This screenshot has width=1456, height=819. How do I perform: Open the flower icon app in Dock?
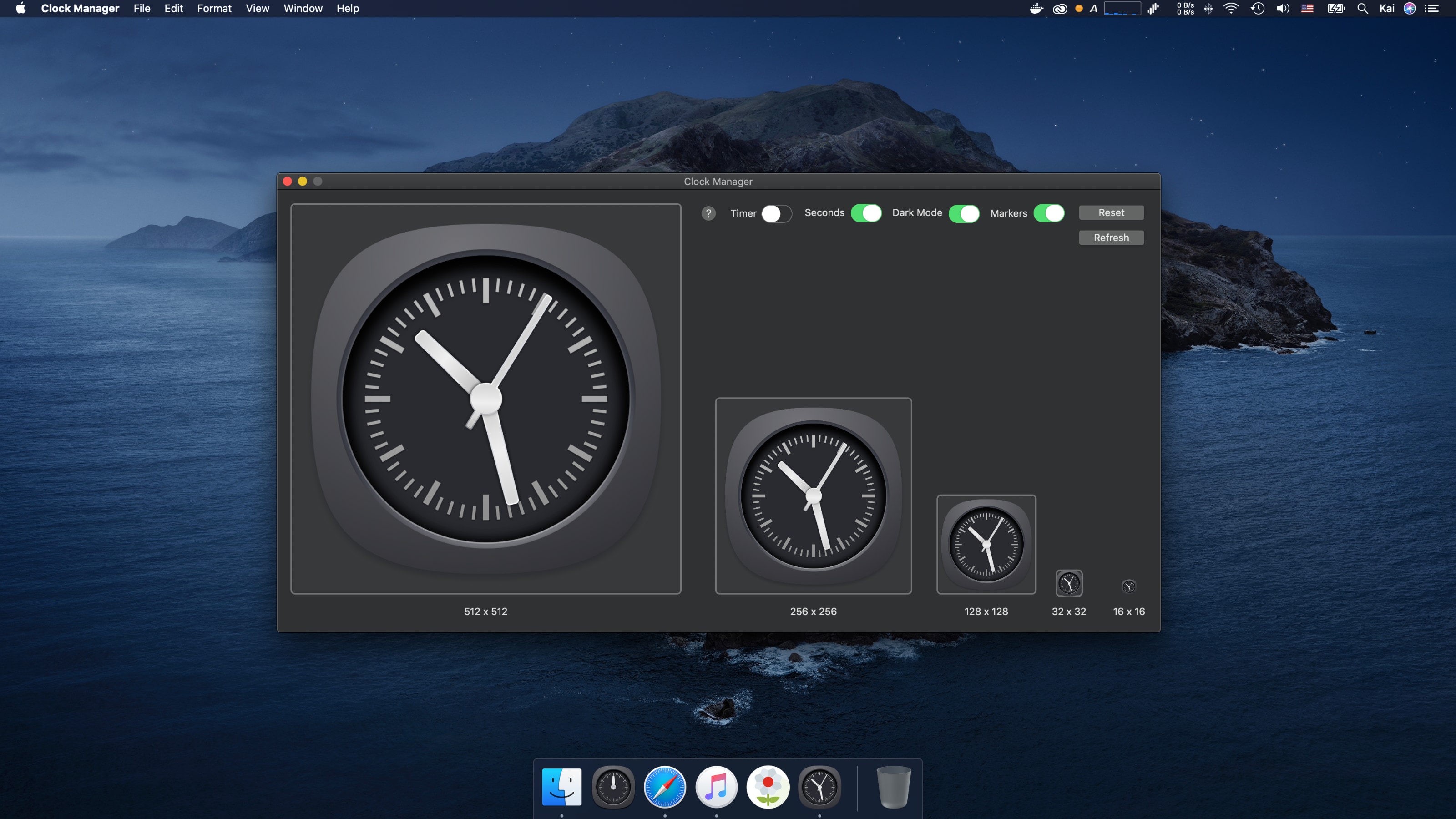[768, 786]
